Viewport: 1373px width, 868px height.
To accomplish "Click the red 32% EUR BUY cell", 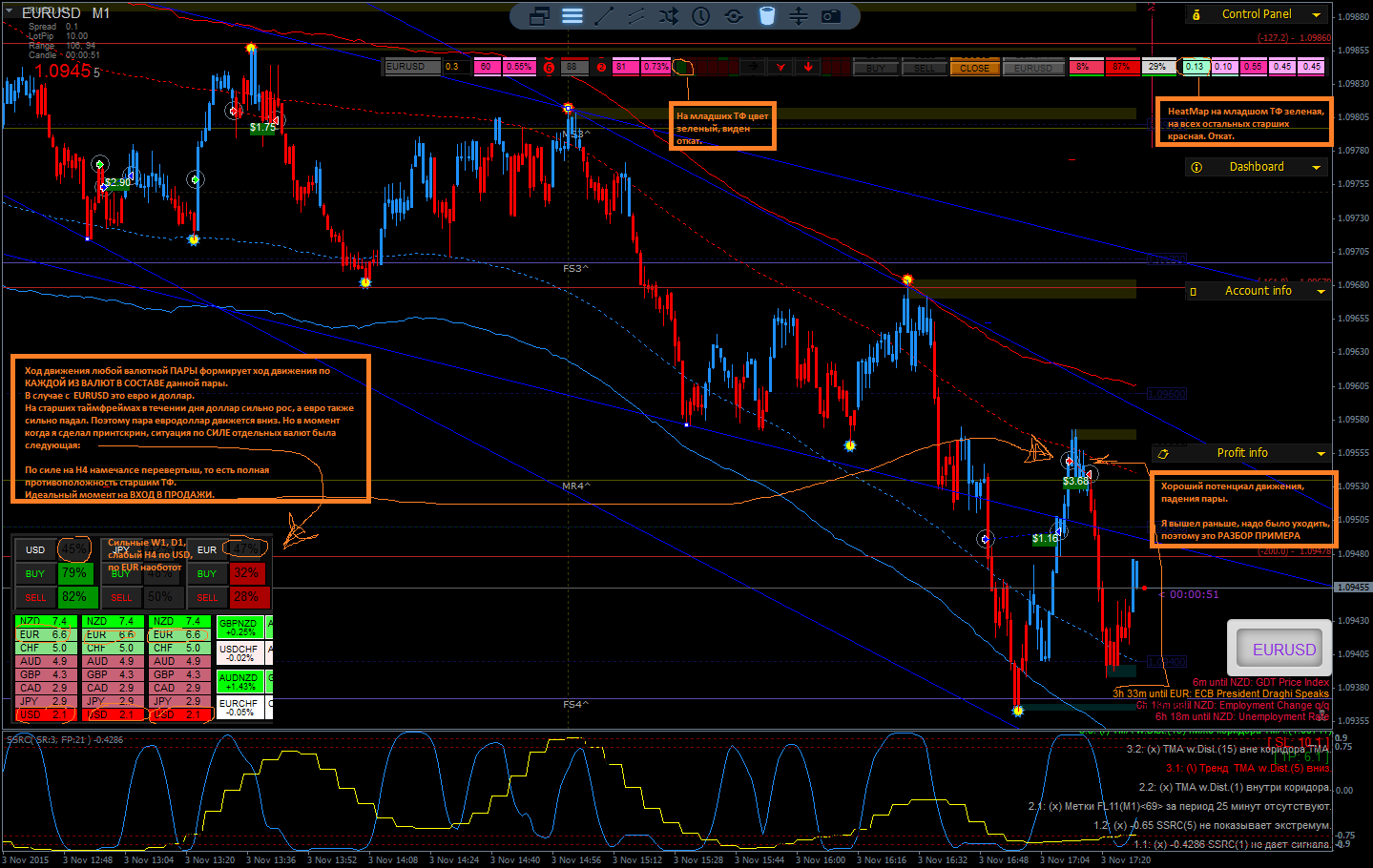I will pyautogui.click(x=246, y=573).
